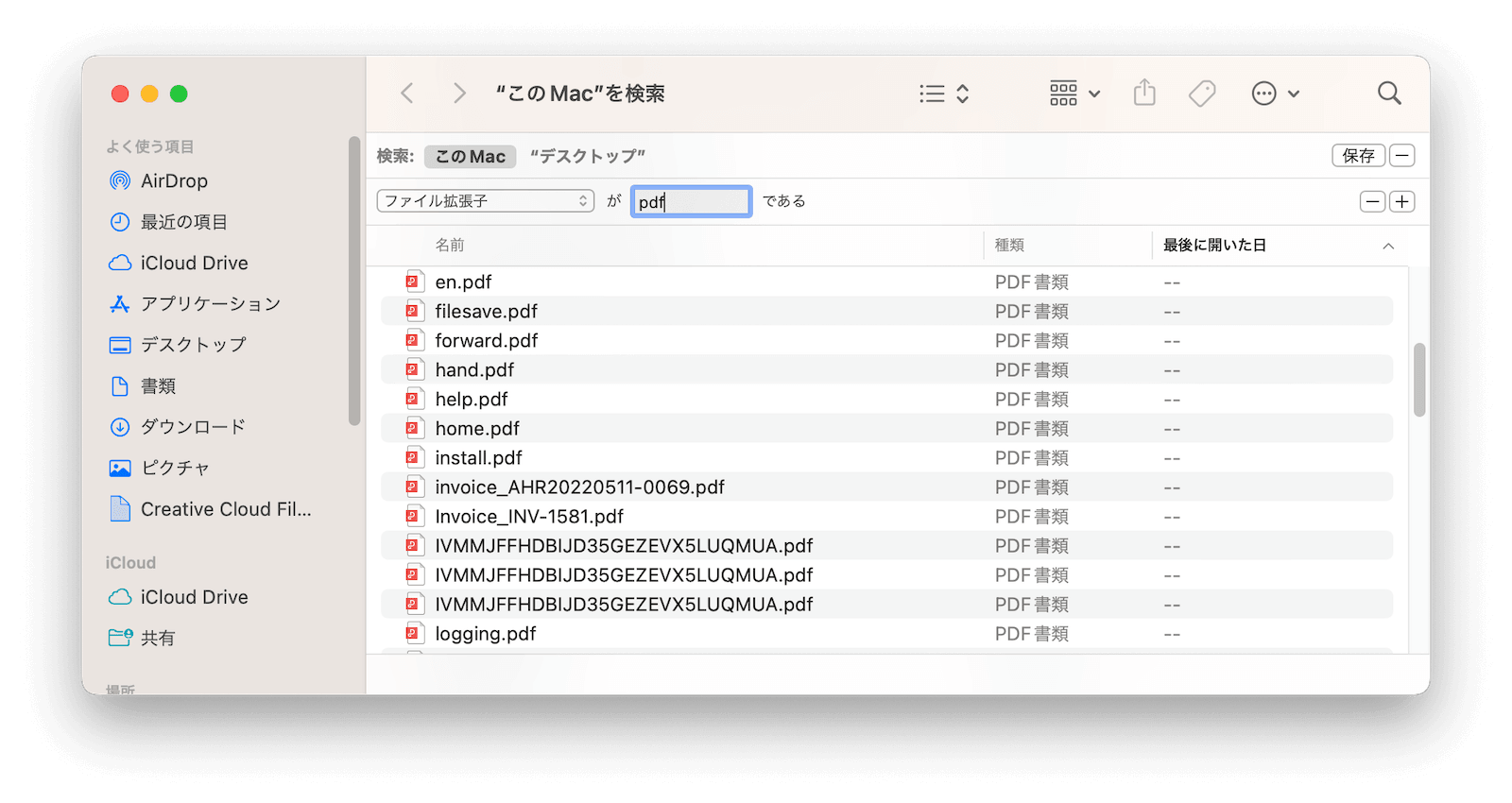Open the group-by grid dropdown
Screen dimensions: 1512x803
click(x=1074, y=94)
